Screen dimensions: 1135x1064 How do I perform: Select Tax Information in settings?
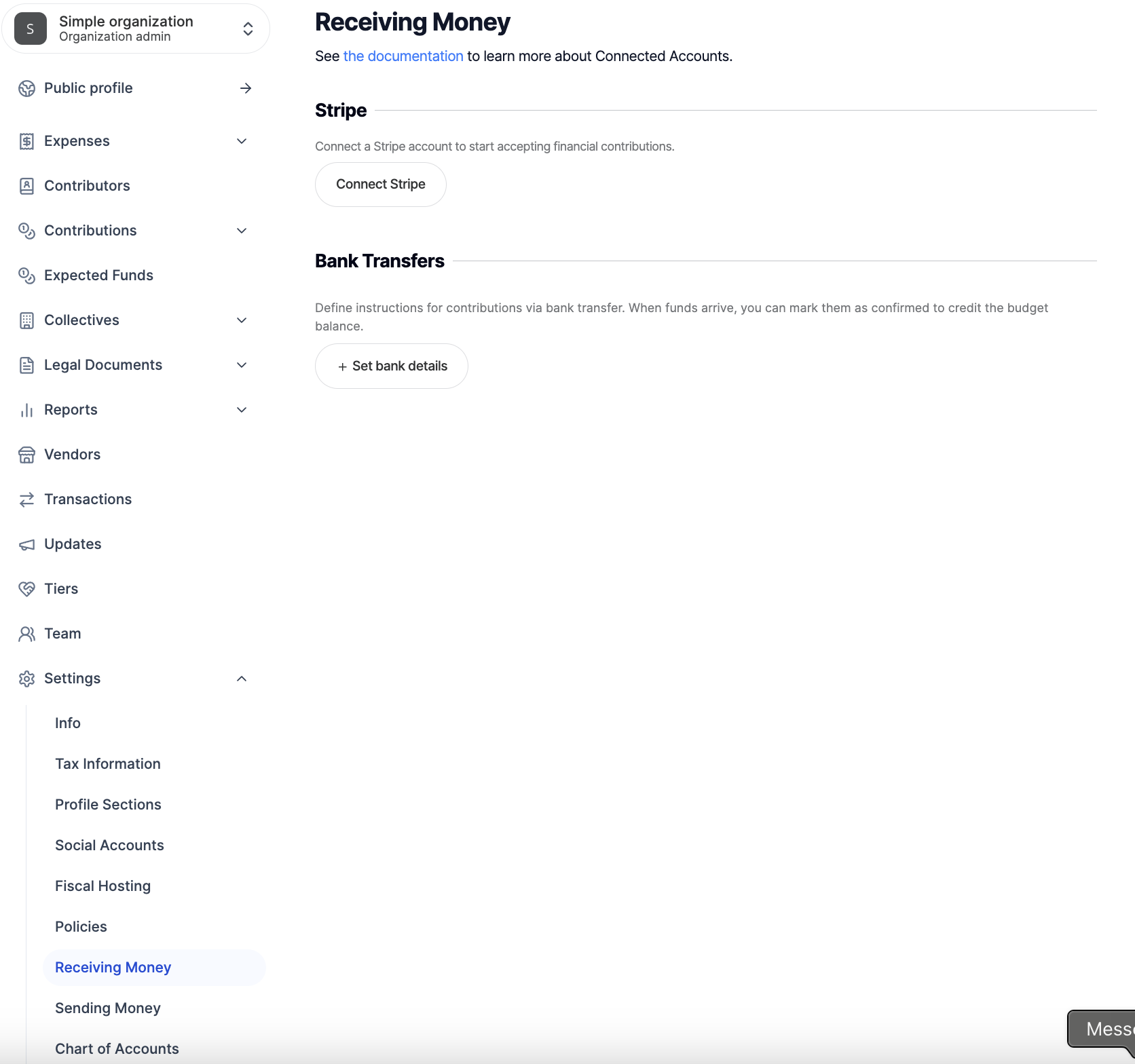pyautogui.click(x=108, y=764)
